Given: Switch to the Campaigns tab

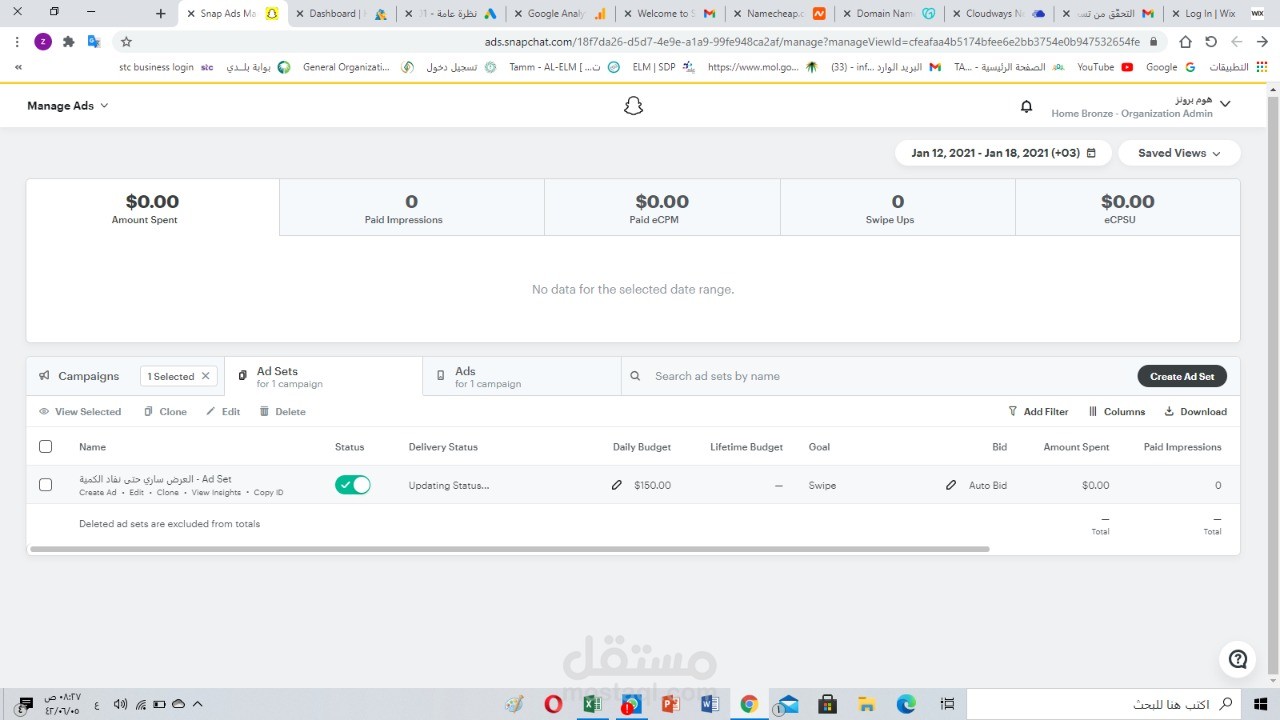Looking at the screenshot, I should (79, 376).
